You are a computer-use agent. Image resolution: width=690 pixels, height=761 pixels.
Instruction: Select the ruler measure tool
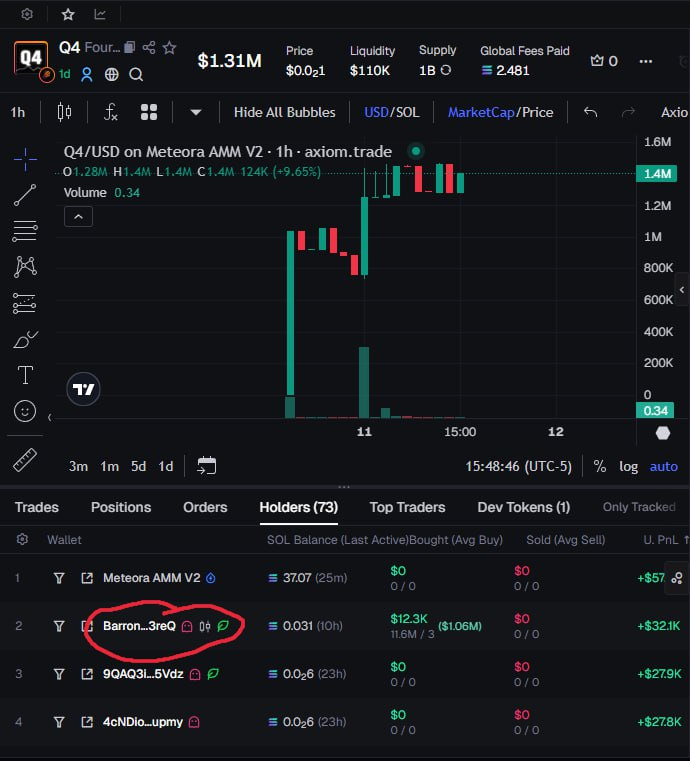[x=25, y=460]
